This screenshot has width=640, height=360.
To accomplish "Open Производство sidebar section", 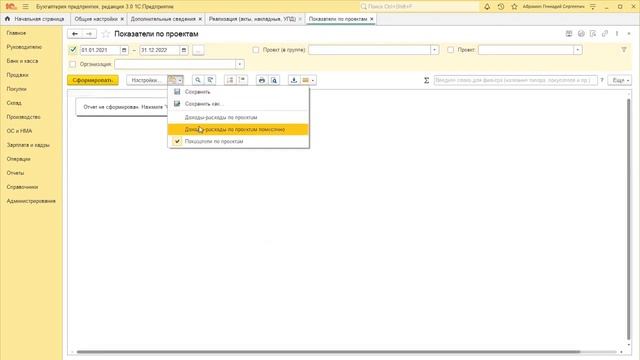I will coord(23,117).
